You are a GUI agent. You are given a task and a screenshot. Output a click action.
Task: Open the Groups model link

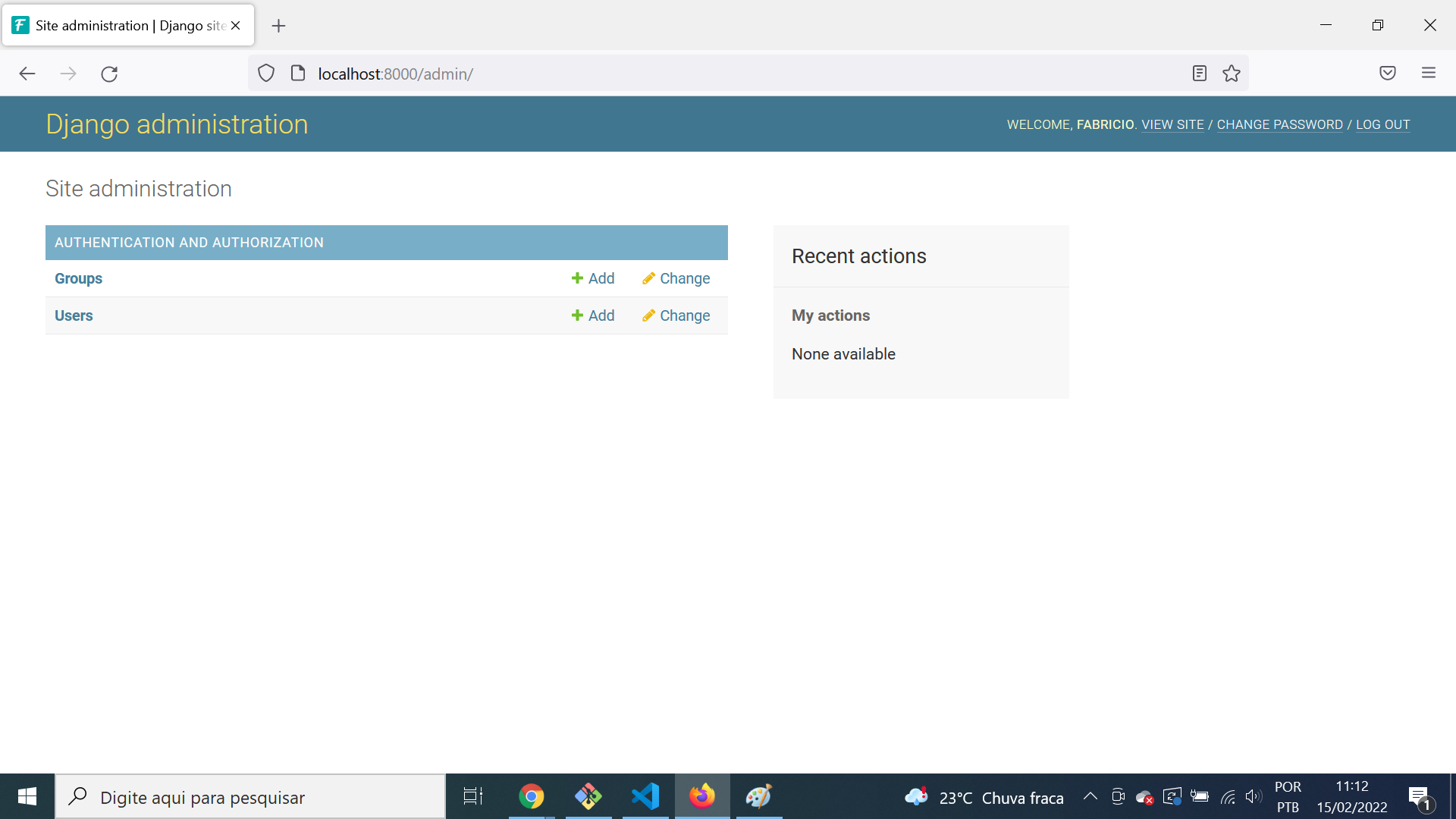pyautogui.click(x=78, y=278)
